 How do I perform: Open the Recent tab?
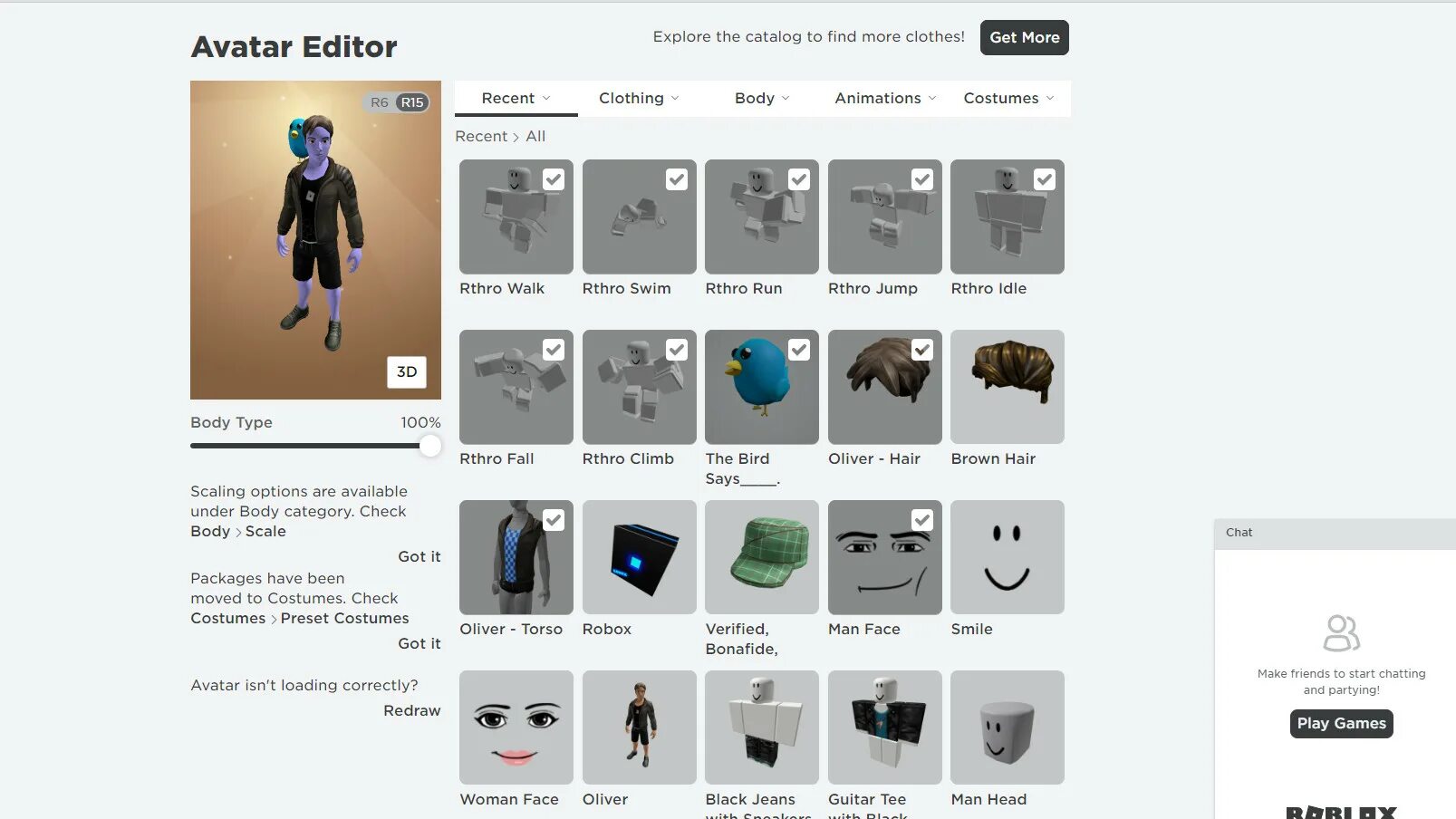click(x=516, y=98)
